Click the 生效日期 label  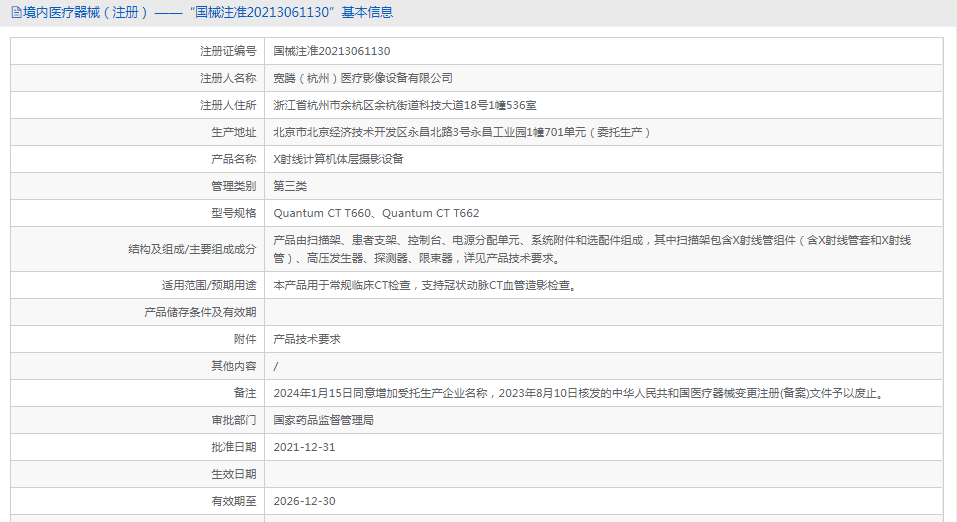234,474
